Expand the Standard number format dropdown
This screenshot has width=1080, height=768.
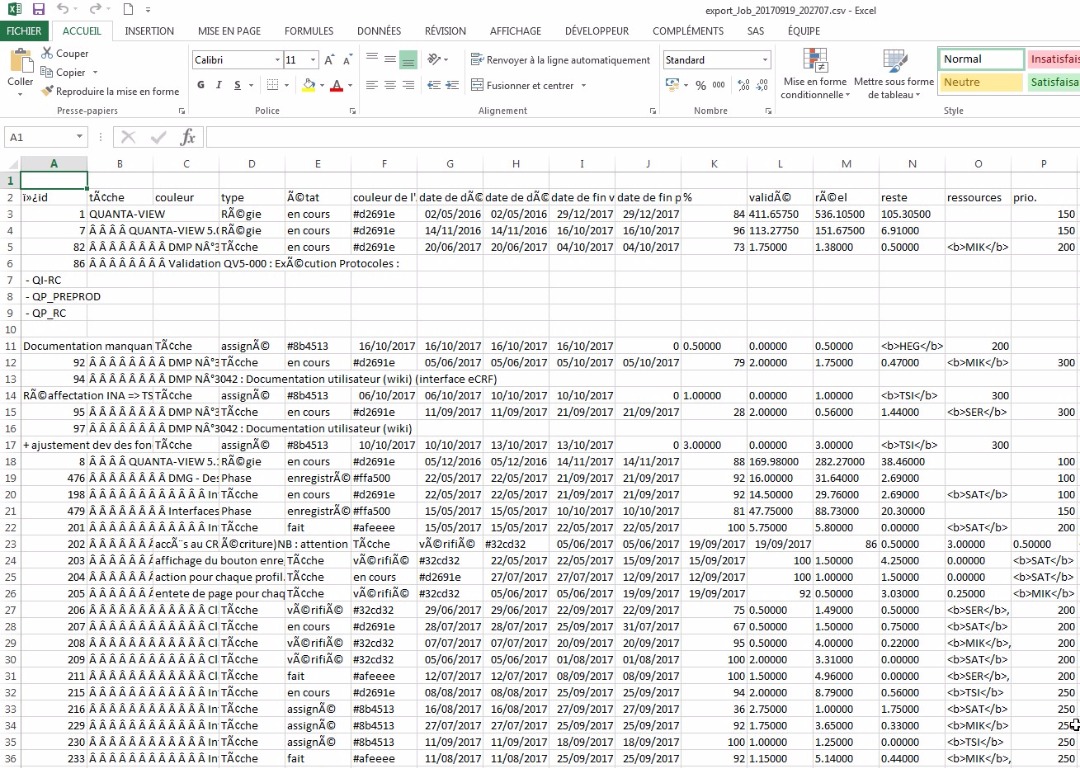click(x=765, y=60)
